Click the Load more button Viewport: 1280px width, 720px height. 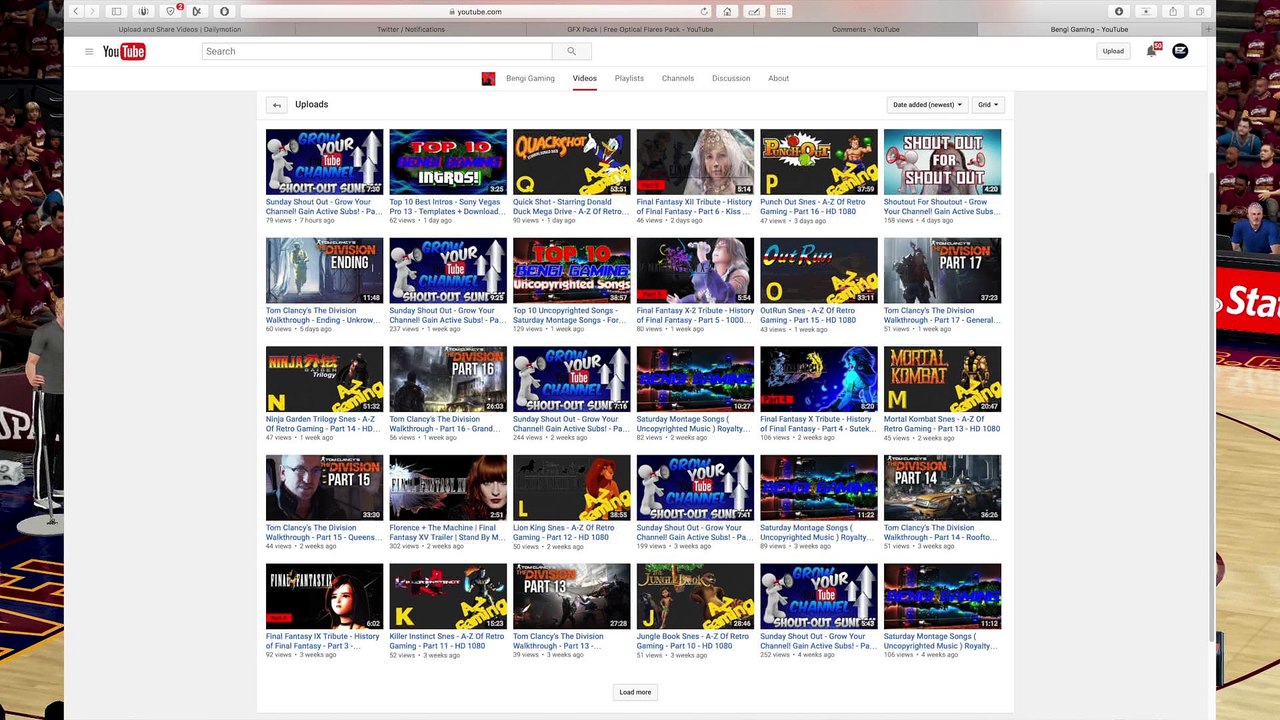point(635,692)
